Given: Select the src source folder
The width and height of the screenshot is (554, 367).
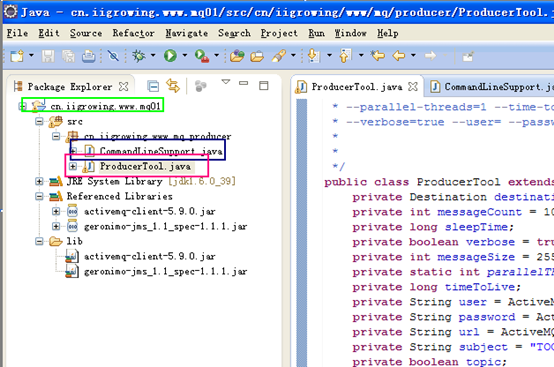Looking at the screenshot, I should pos(75,122).
